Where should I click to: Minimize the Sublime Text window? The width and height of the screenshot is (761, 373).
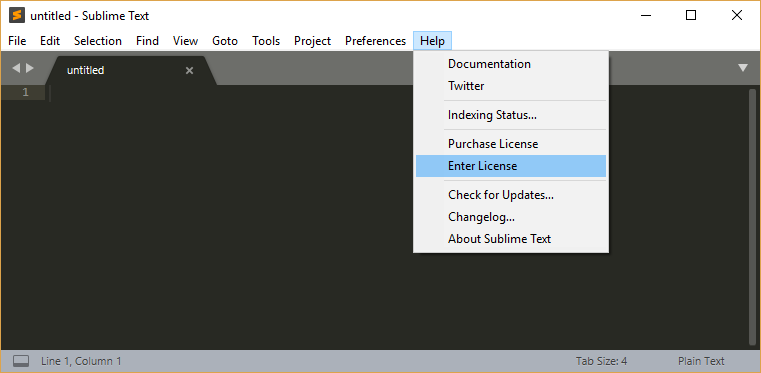click(645, 16)
